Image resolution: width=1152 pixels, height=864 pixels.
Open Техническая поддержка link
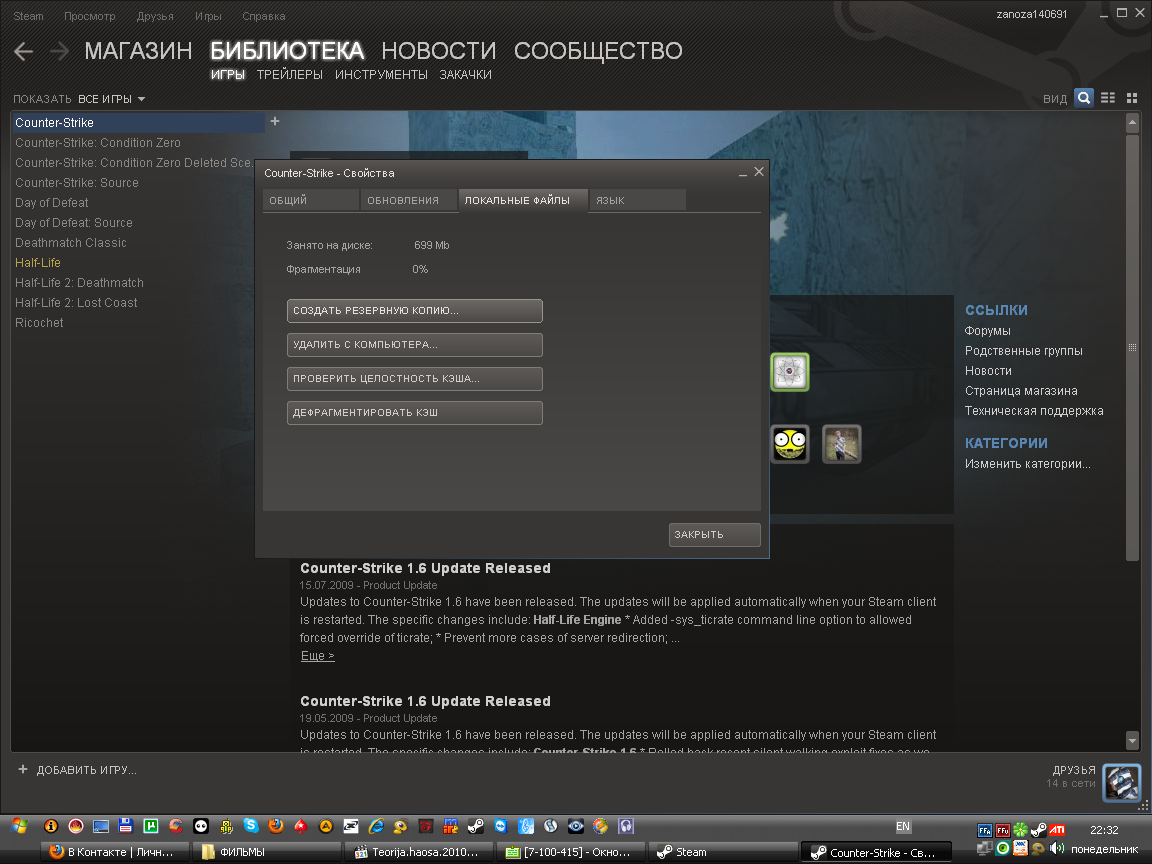pyautogui.click(x=1034, y=411)
